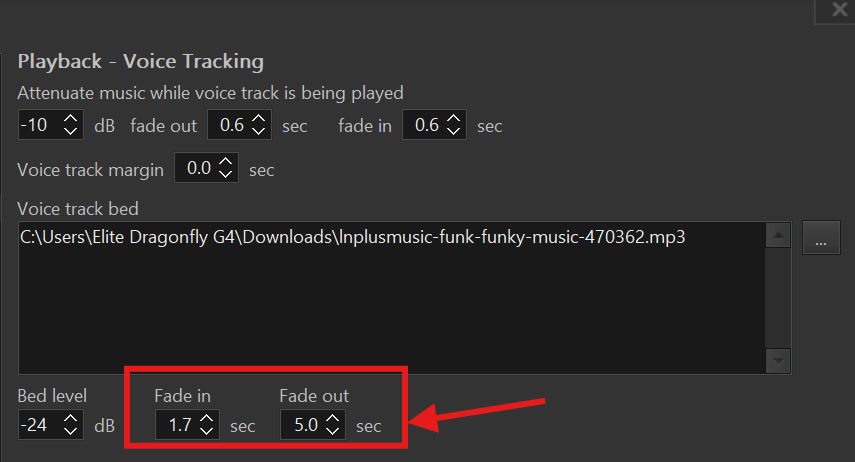The height and width of the screenshot is (462, 855).
Task: Increase attenuation fade out time
Action: coord(259,119)
